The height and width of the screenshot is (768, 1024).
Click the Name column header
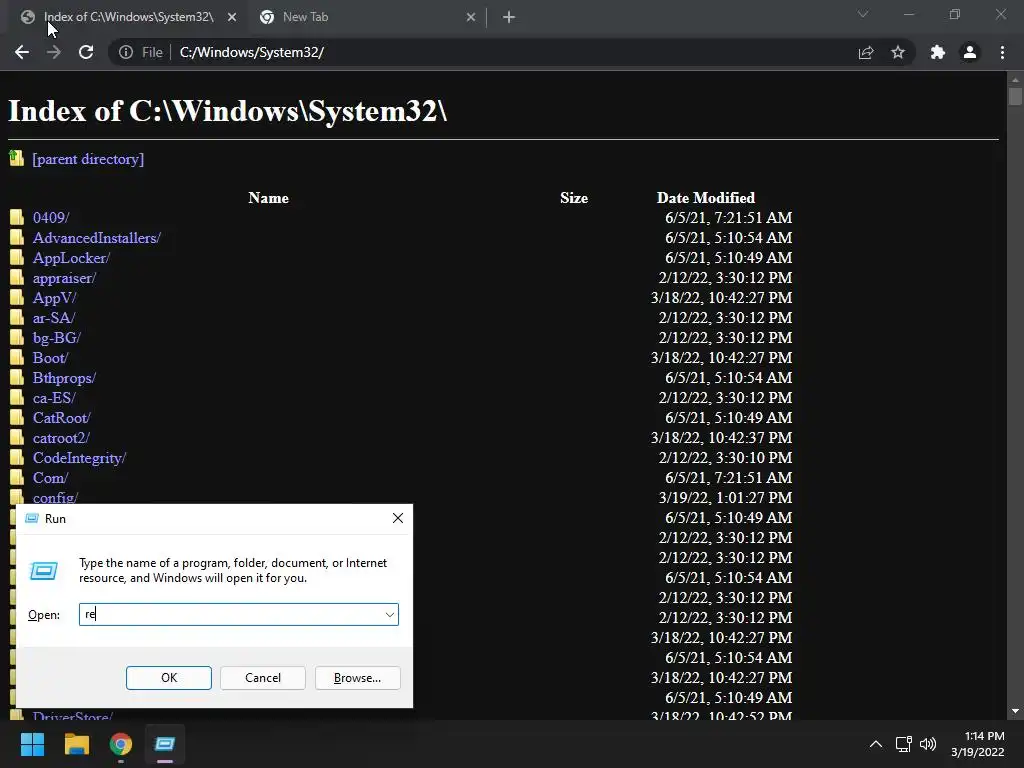tap(268, 198)
